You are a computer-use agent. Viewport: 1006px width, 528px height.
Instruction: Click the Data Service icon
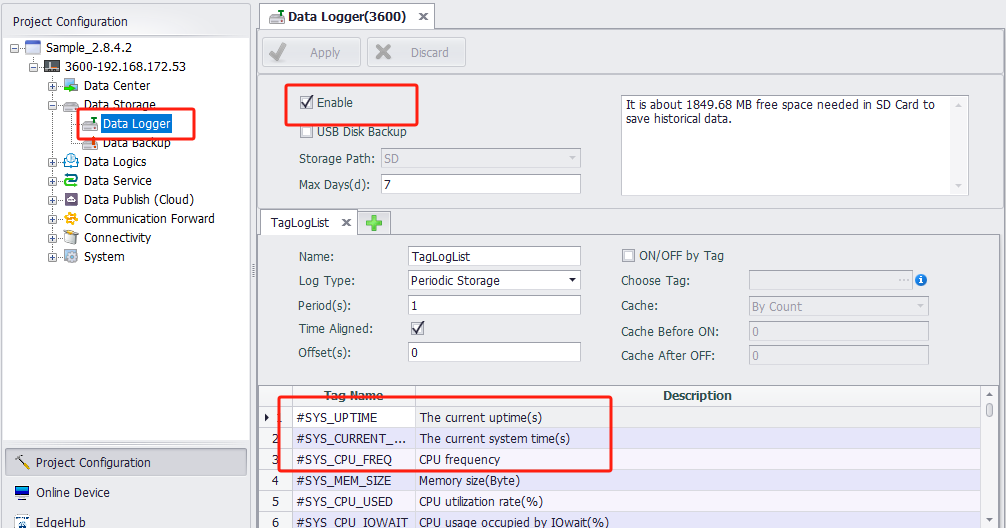point(71,181)
